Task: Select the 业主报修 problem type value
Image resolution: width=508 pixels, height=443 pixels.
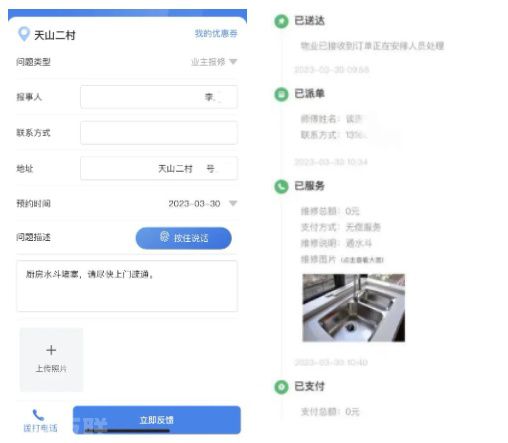Action: [x=208, y=62]
